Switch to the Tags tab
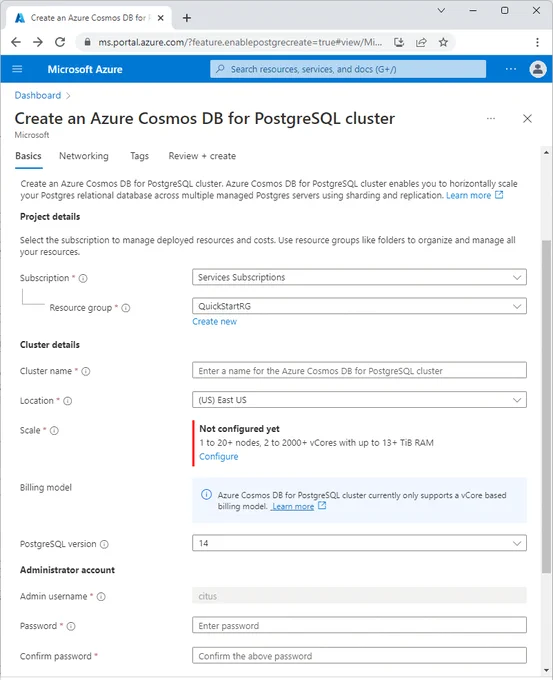Screen dimensions: 553x680 139,156
